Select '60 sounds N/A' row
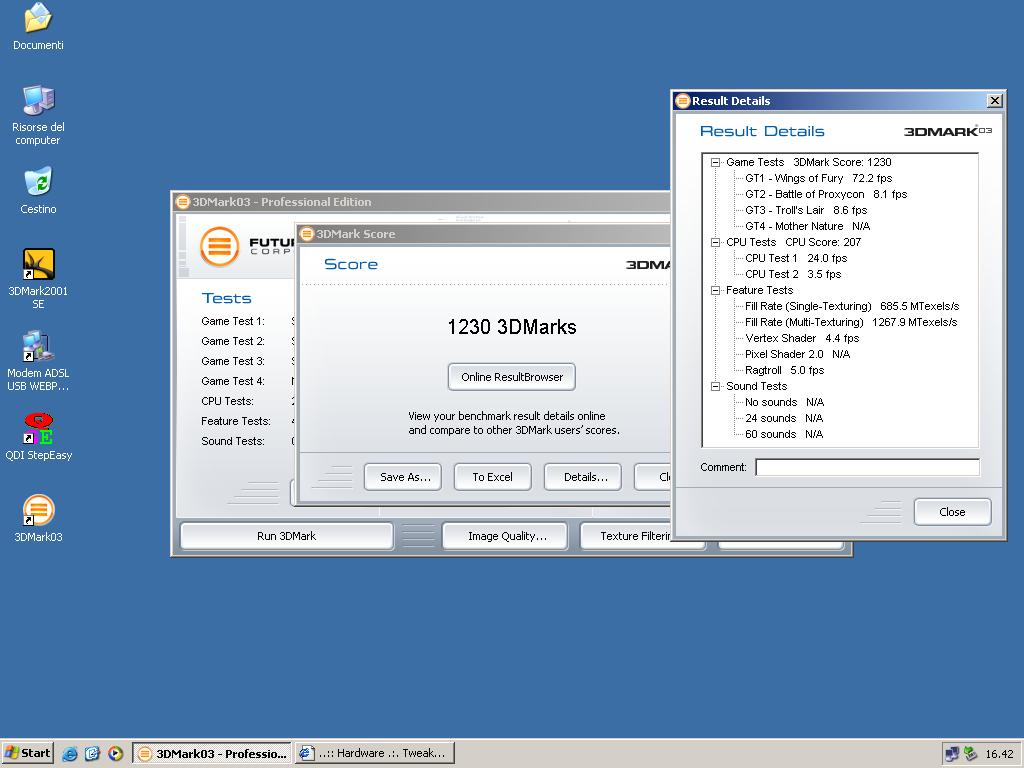This screenshot has width=1024, height=768. (x=784, y=434)
